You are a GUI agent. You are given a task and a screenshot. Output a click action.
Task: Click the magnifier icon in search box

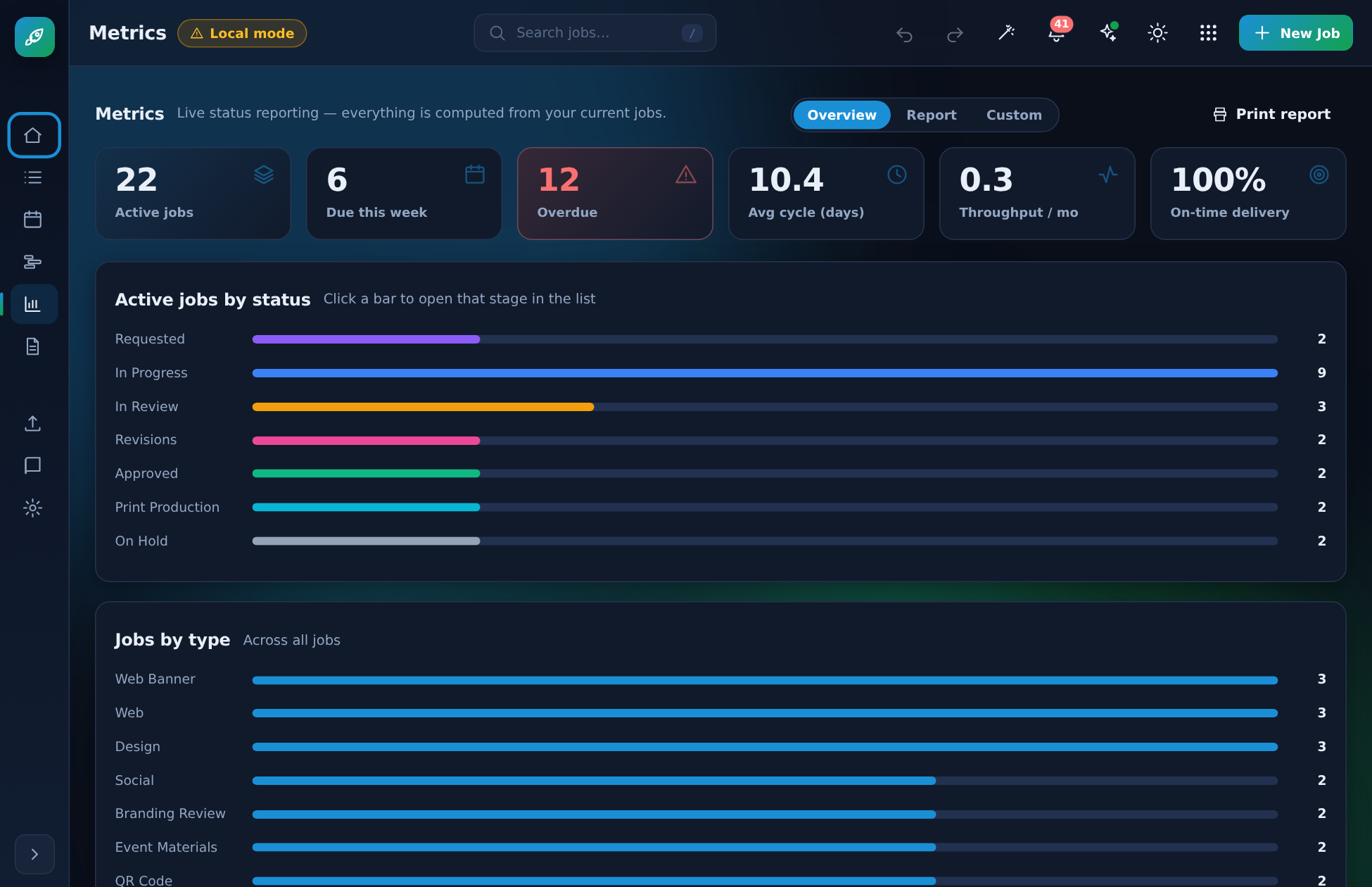tap(497, 33)
